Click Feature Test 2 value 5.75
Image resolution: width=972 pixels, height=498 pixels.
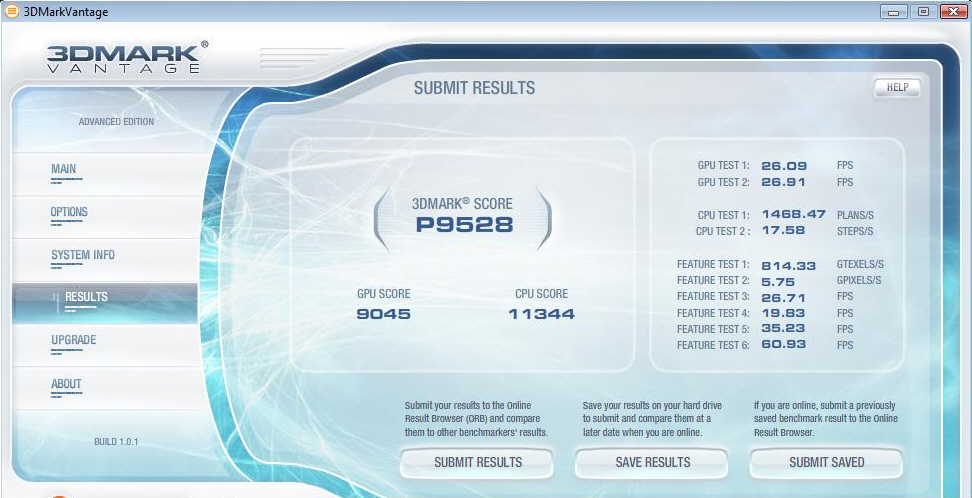[x=779, y=281]
